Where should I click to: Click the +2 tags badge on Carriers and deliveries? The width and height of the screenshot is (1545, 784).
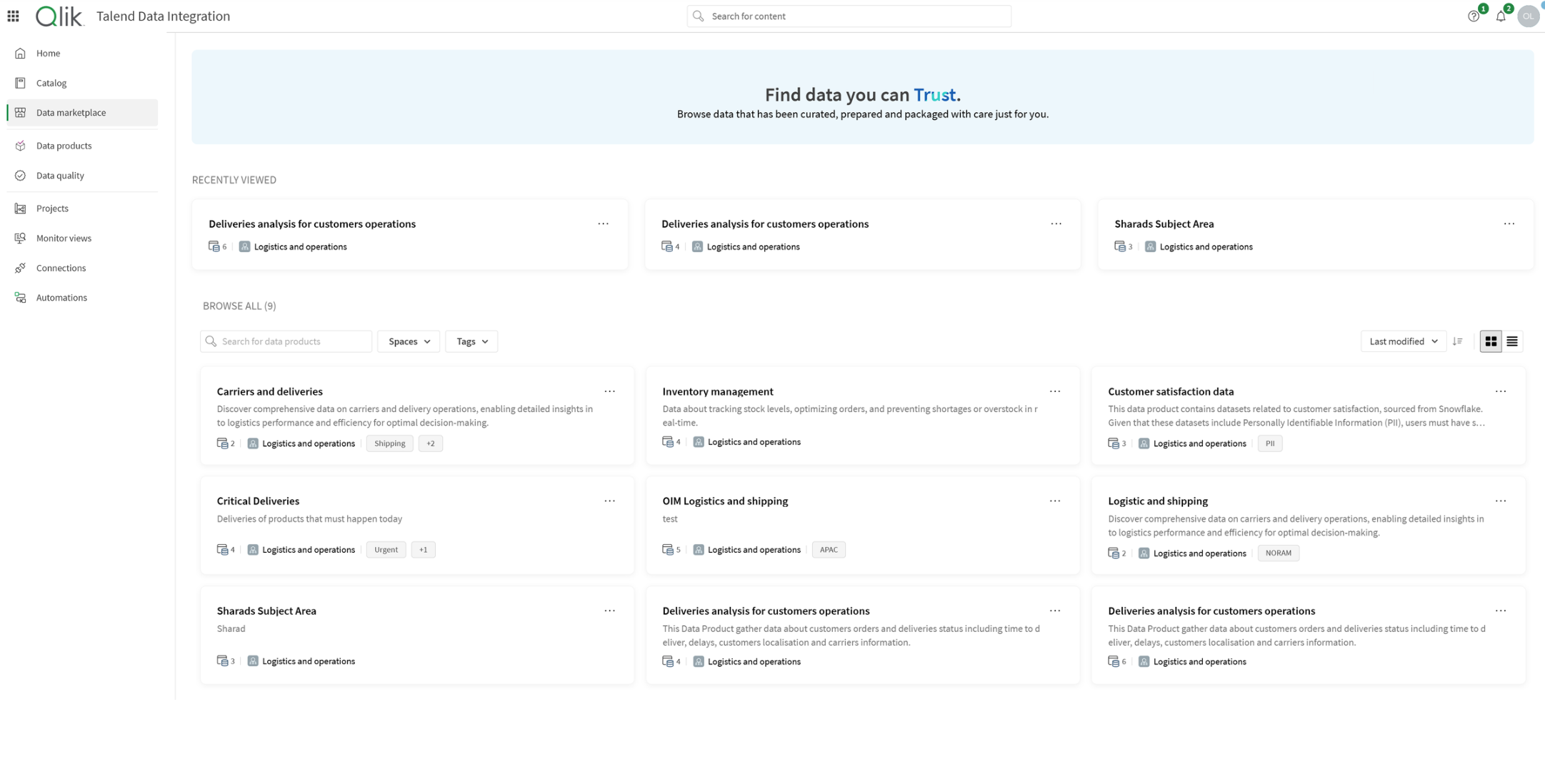click(x=430, y=443)
